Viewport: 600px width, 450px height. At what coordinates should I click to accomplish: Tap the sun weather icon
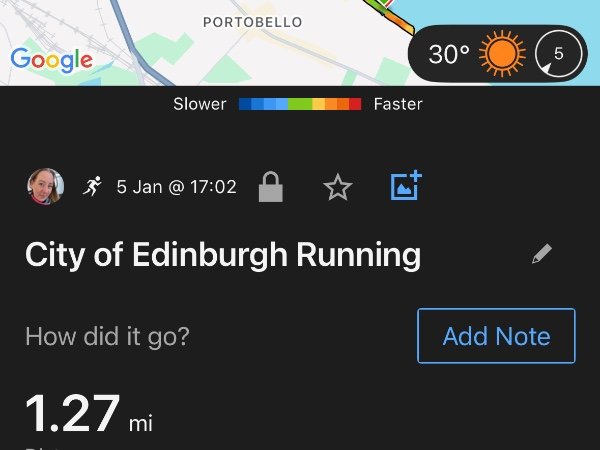tap(502, 54)
